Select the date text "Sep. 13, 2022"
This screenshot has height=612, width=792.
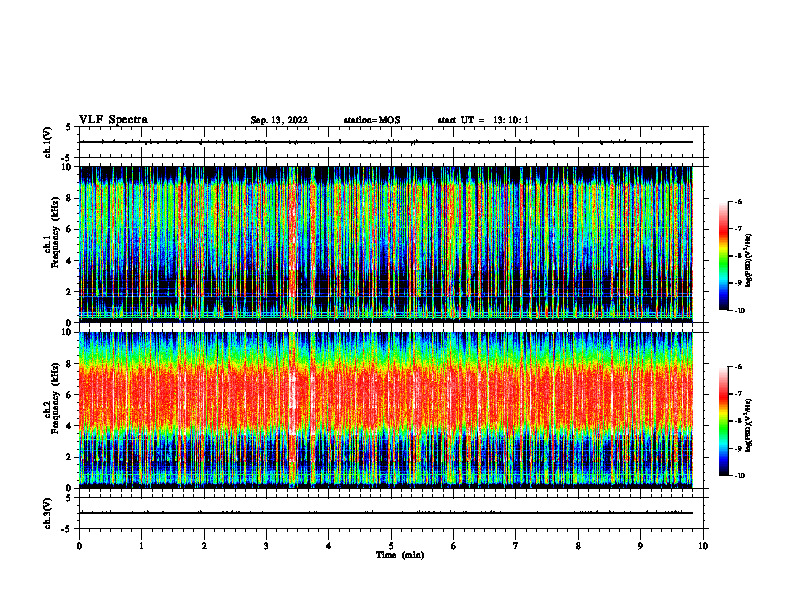pyautogui.click(x=279, y=120)
